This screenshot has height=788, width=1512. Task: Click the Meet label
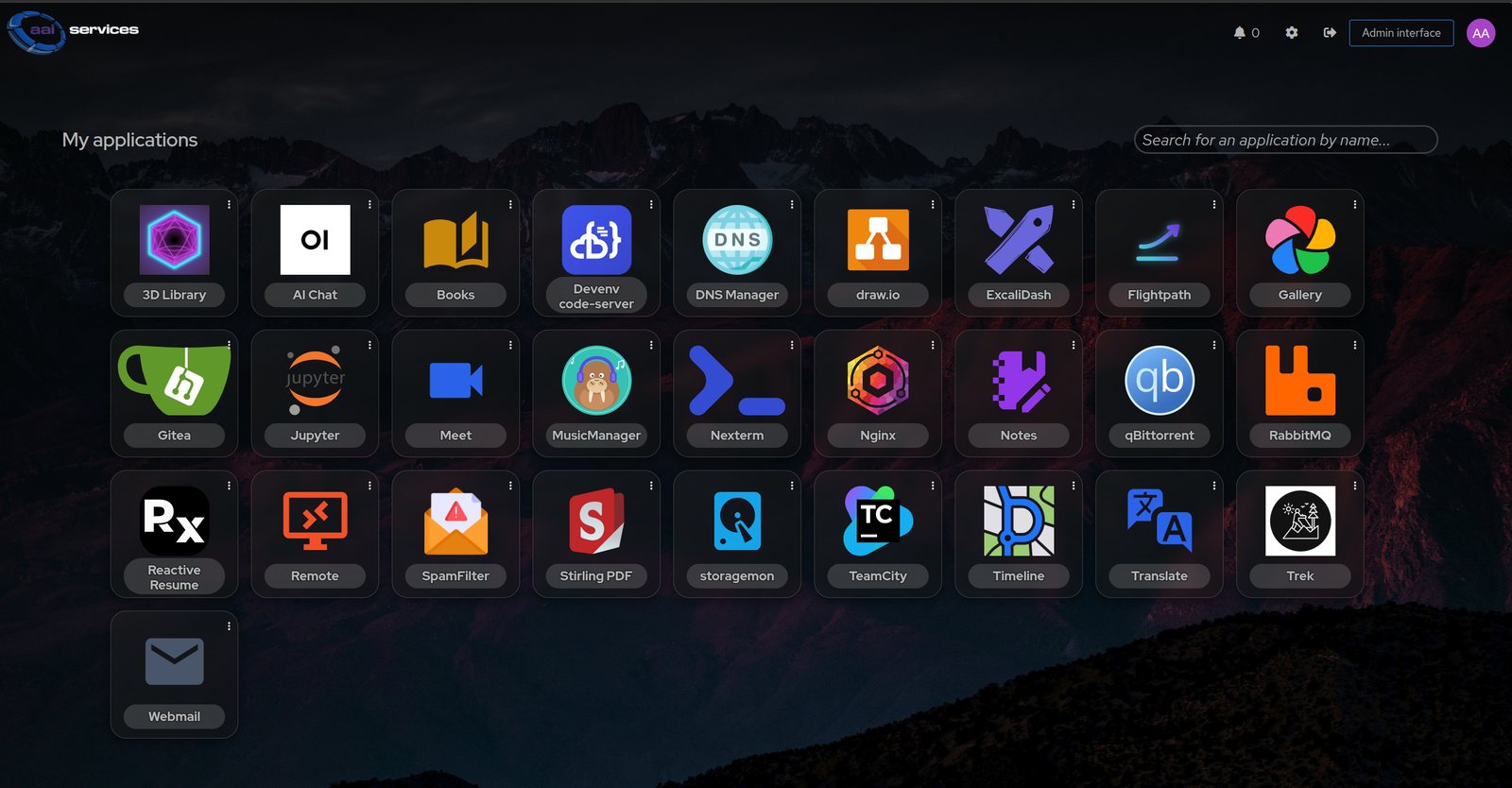455,436
